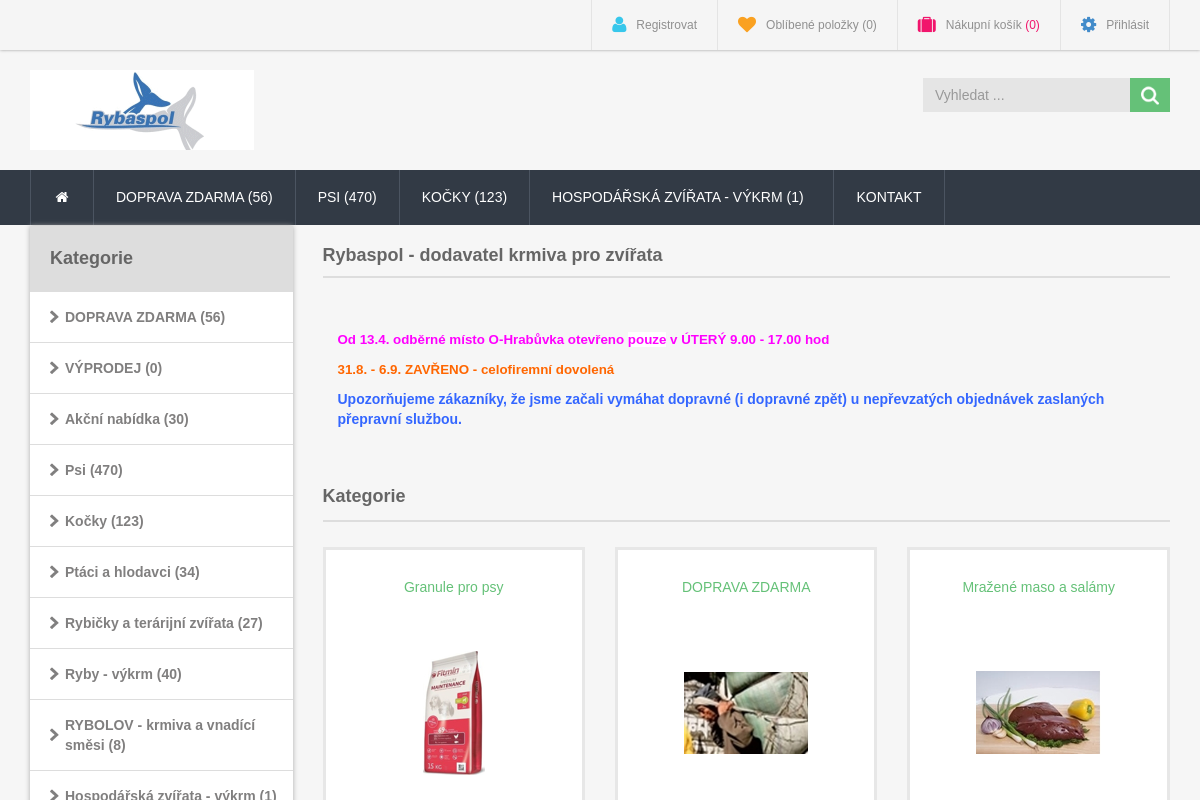Expand the Ryby - výkrm chevron
The image size is (1200, 800).
click(54, 674)
